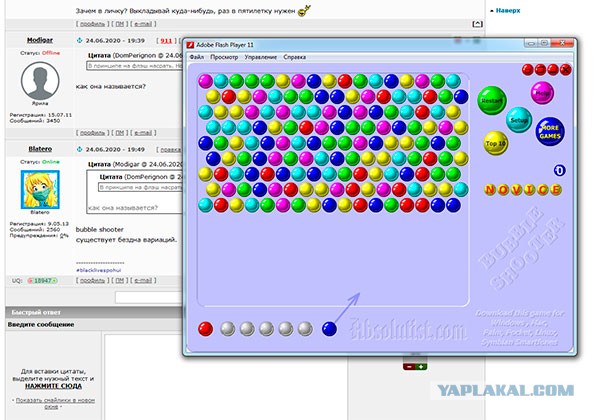The image size is (600, 420).
Task: Click the правка link in Blatero's post
Action: [x=170, y=150]
